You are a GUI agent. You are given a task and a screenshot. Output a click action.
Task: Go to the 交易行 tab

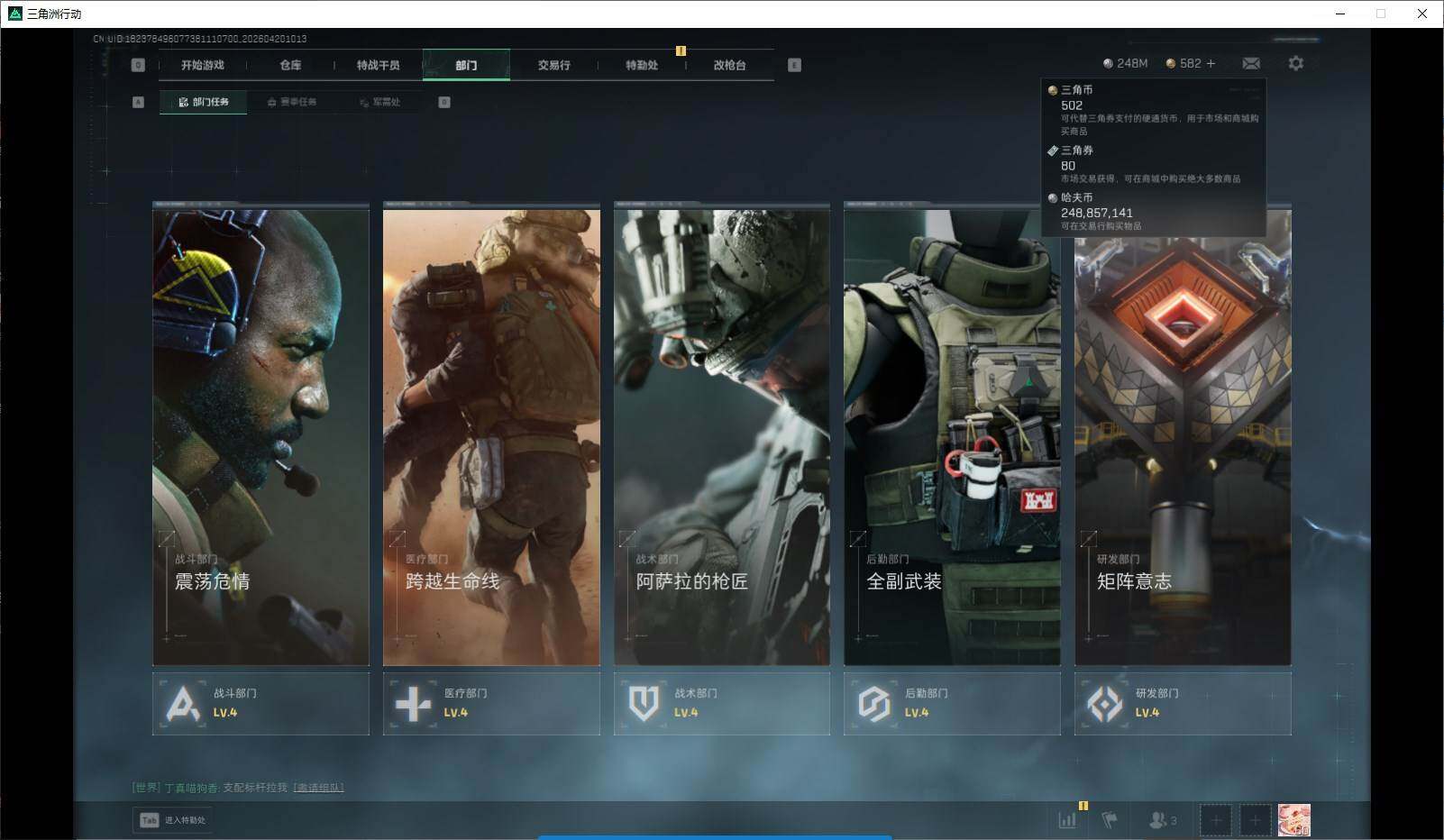(553, 65)
